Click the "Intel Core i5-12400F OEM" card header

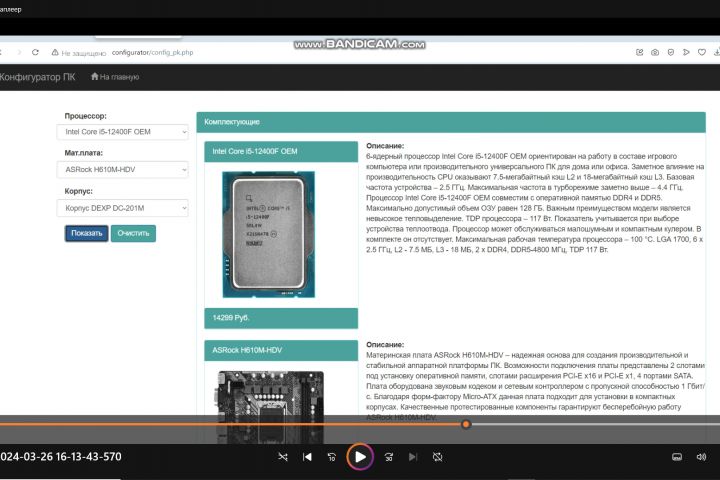pos(281,152)
